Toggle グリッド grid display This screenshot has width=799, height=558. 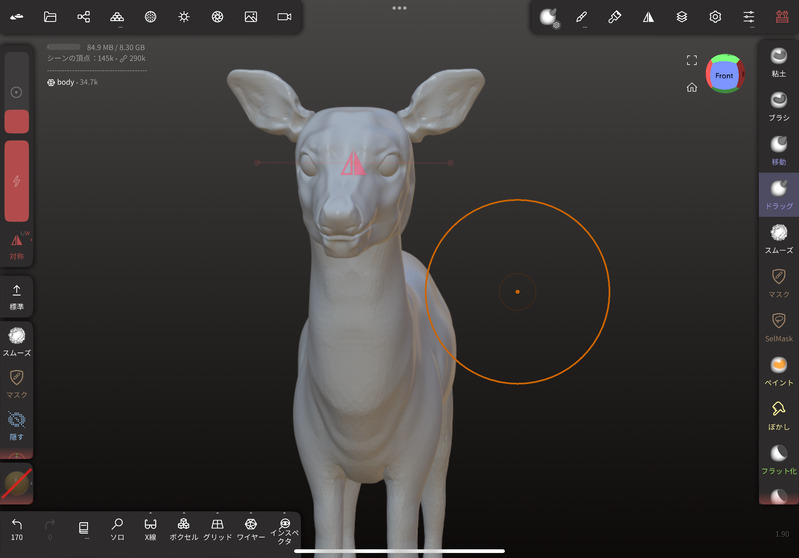point(217,529)
